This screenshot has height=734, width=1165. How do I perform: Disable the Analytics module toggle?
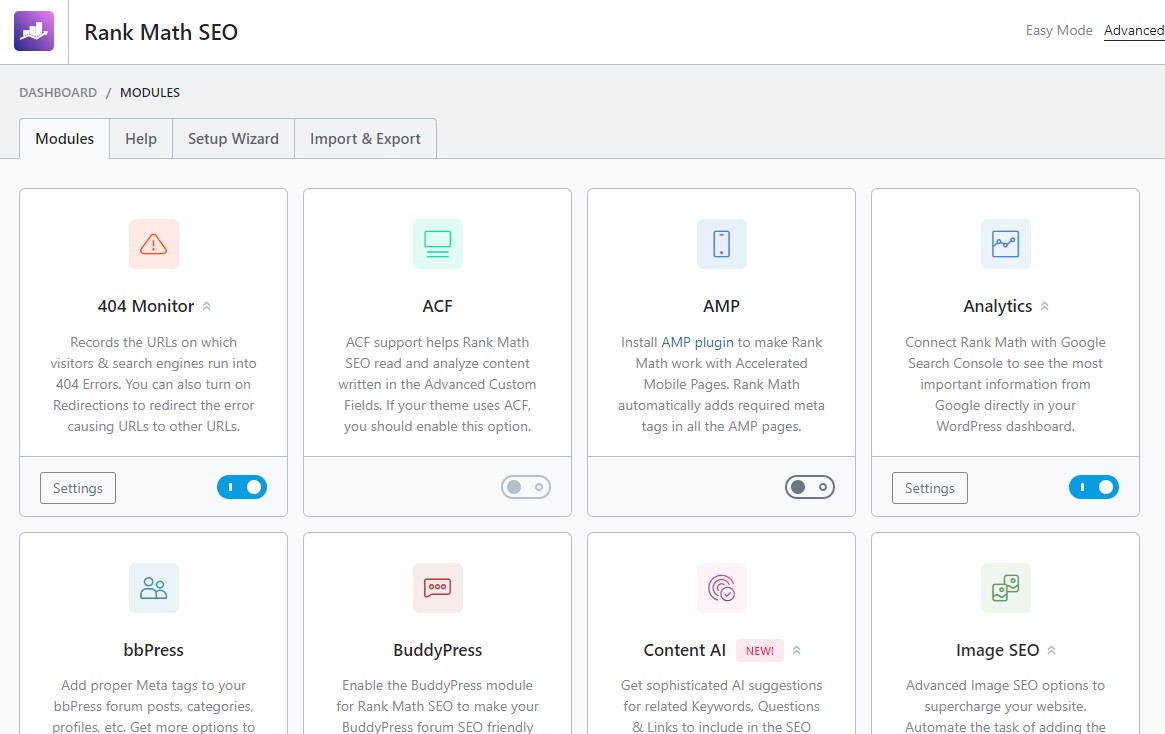pyautogui.click(x=1094, y=487)
